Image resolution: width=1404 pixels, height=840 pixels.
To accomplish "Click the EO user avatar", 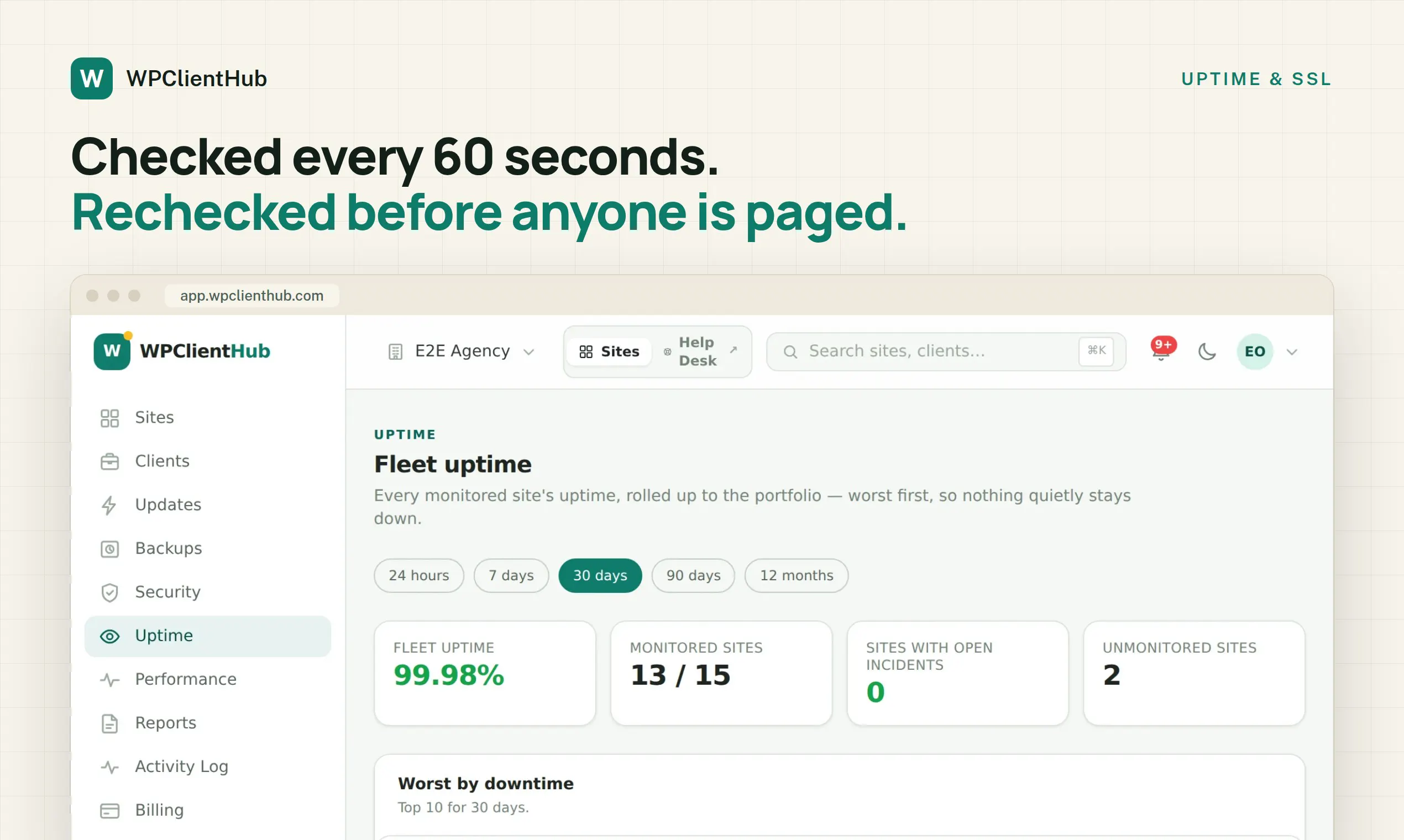I will click(x=1255, y=351).
